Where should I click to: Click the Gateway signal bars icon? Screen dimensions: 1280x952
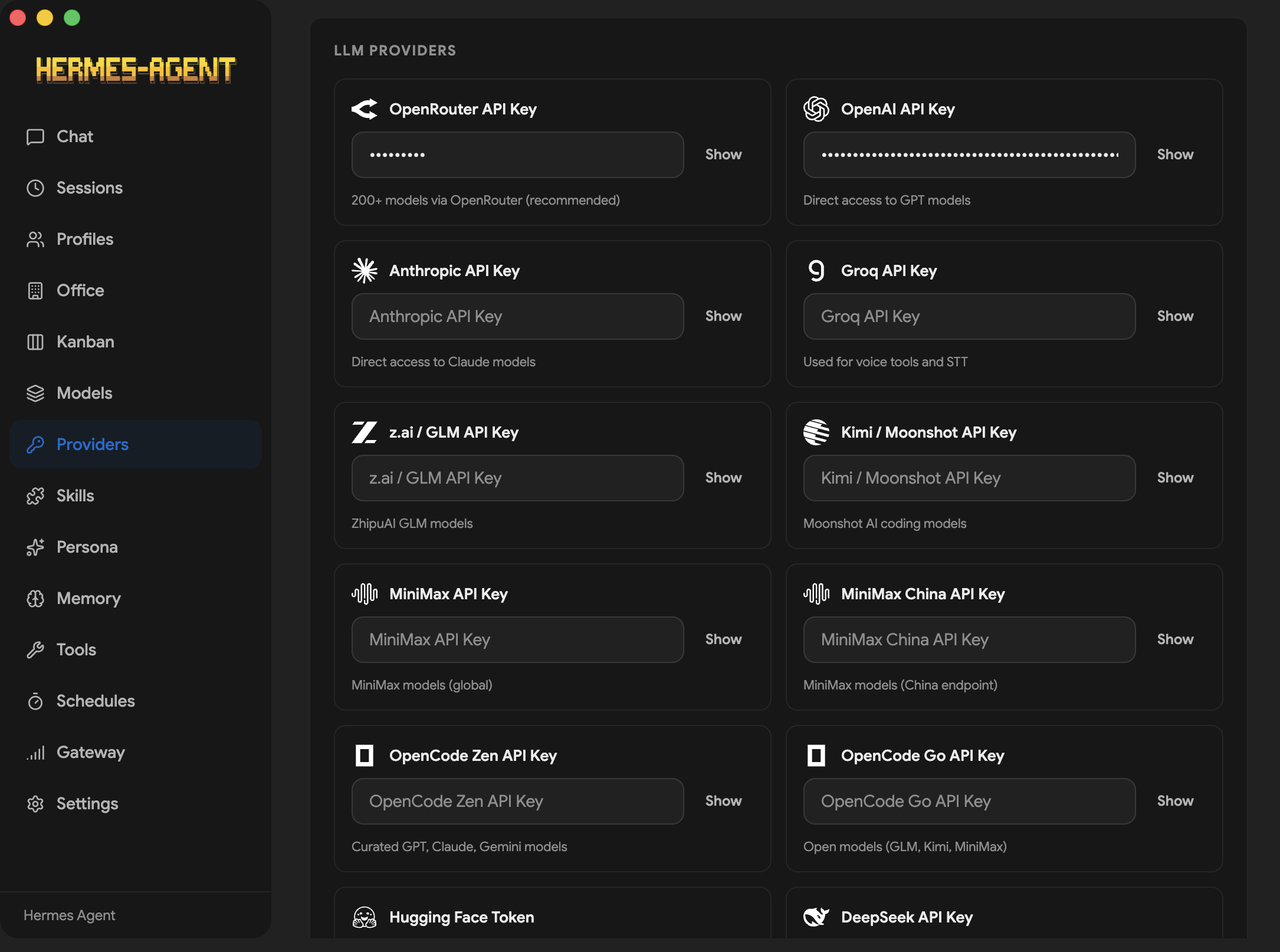(35, 753)
